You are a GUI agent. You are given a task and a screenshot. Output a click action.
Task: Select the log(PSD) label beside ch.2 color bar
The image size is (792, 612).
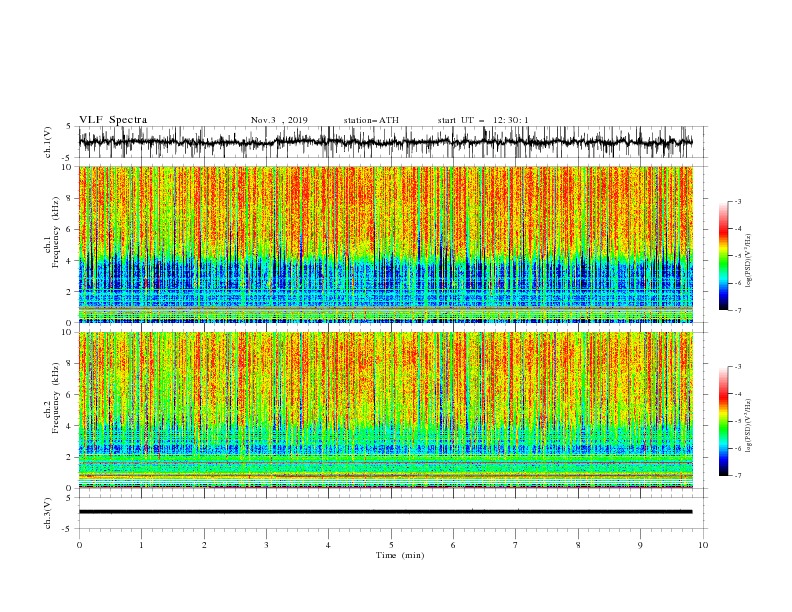[x=748, y=426]
